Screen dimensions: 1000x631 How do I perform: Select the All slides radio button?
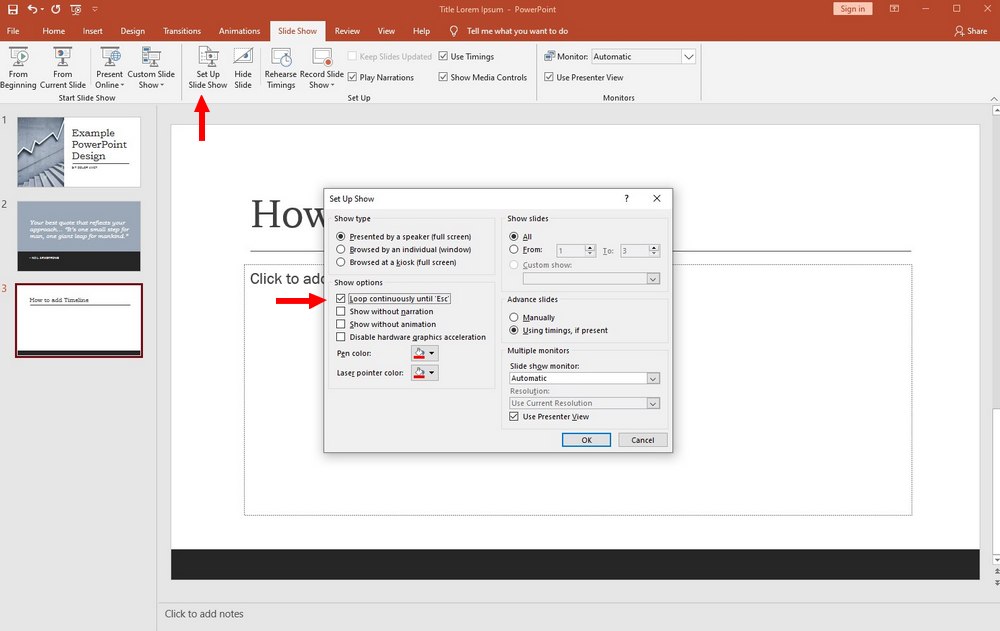coord(513,237)
